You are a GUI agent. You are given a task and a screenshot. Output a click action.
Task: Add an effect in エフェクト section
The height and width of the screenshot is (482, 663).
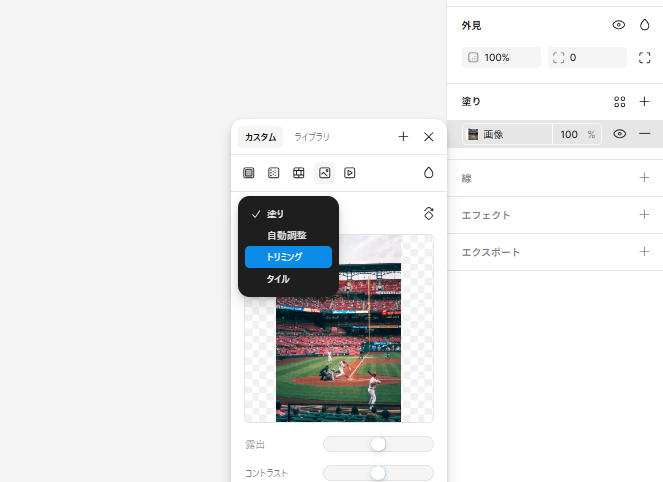coord(645,215)
